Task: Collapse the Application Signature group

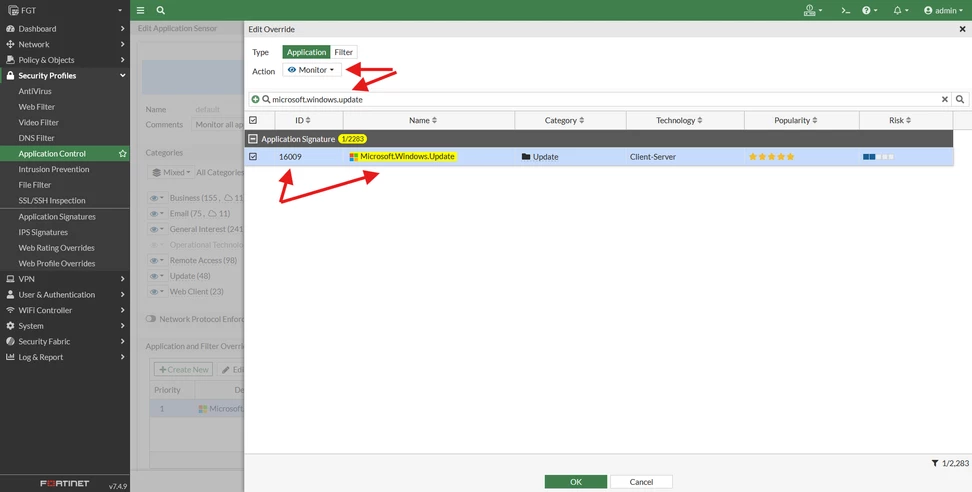Action: click(253, 139)
